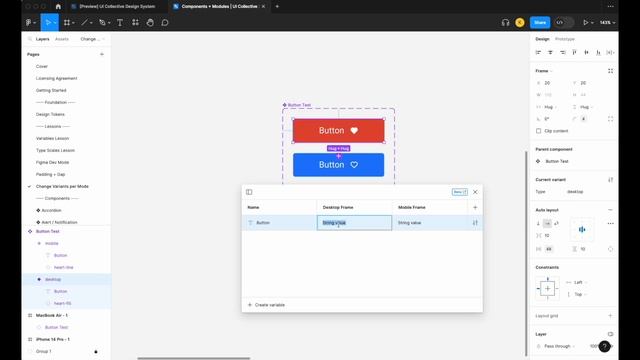Image resolution: width=640 pixels, height=360 pixels.
Task: Open help question mark button
Action: (x=604, y=346)
